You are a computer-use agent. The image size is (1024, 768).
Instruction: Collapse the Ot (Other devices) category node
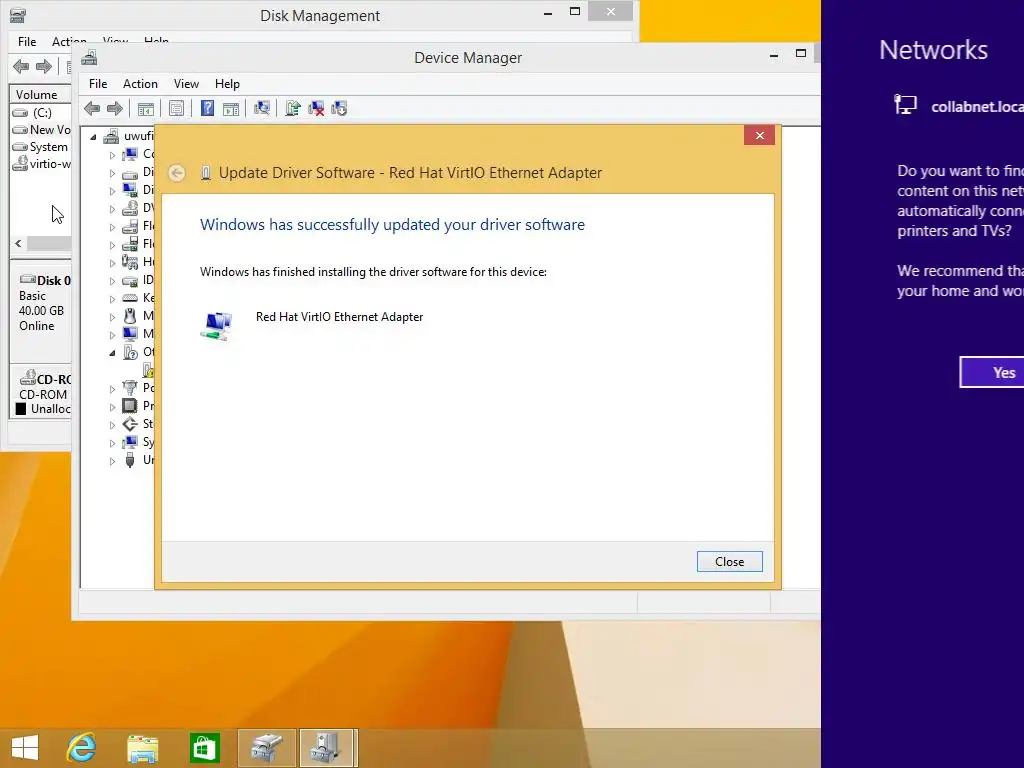[x=112, y=353]
